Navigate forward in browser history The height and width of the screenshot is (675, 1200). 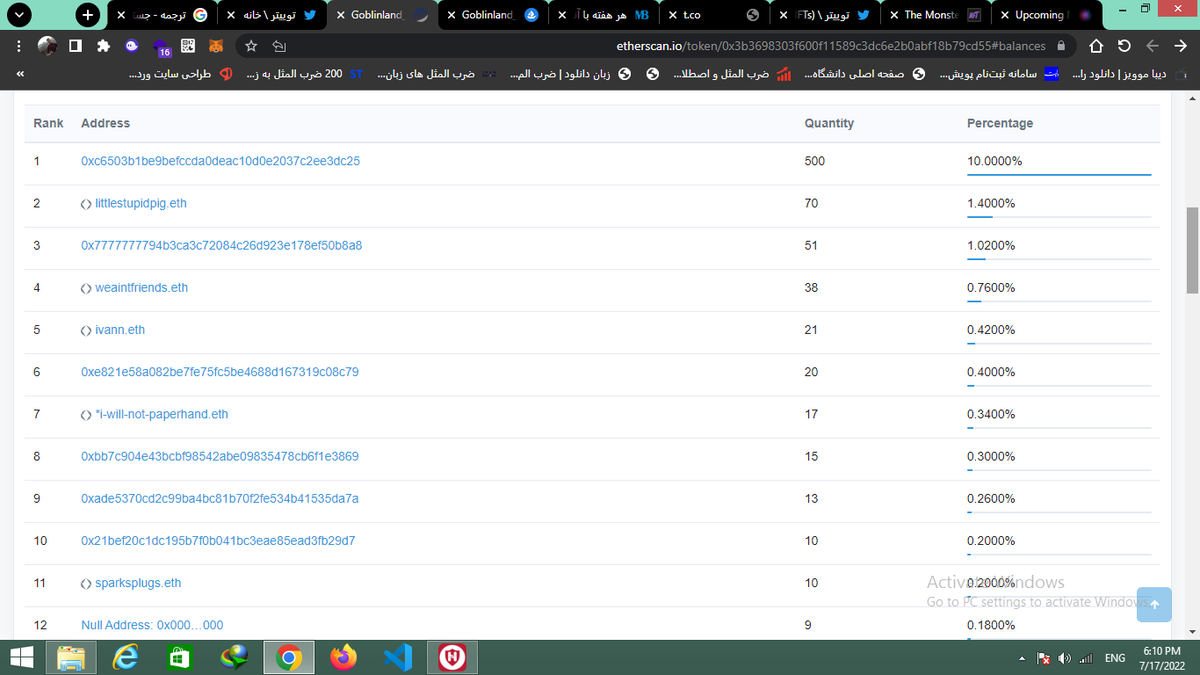coord(1153,46)
